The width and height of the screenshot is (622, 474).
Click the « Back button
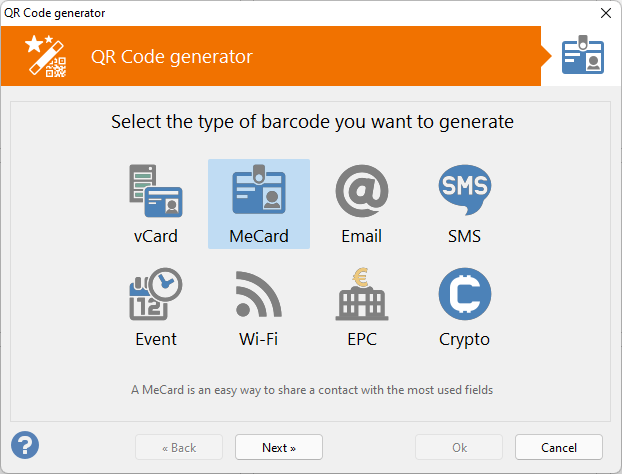pyautogui.click(x=179, y=447)
